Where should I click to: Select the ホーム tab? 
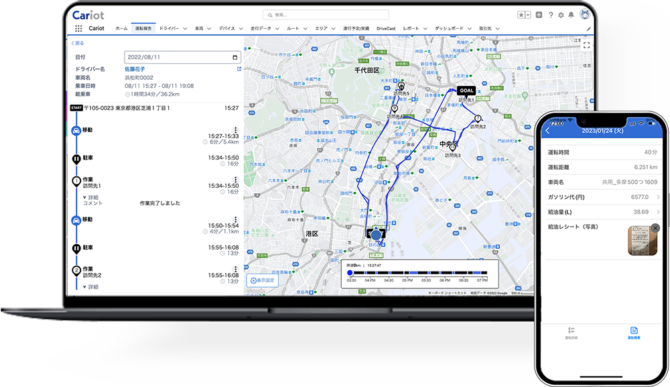click(x=121, y=29)
